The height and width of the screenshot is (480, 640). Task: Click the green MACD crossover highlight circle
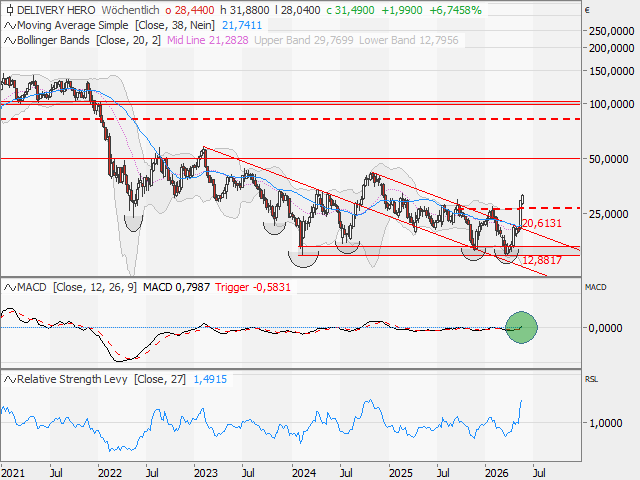click(521, 327)
